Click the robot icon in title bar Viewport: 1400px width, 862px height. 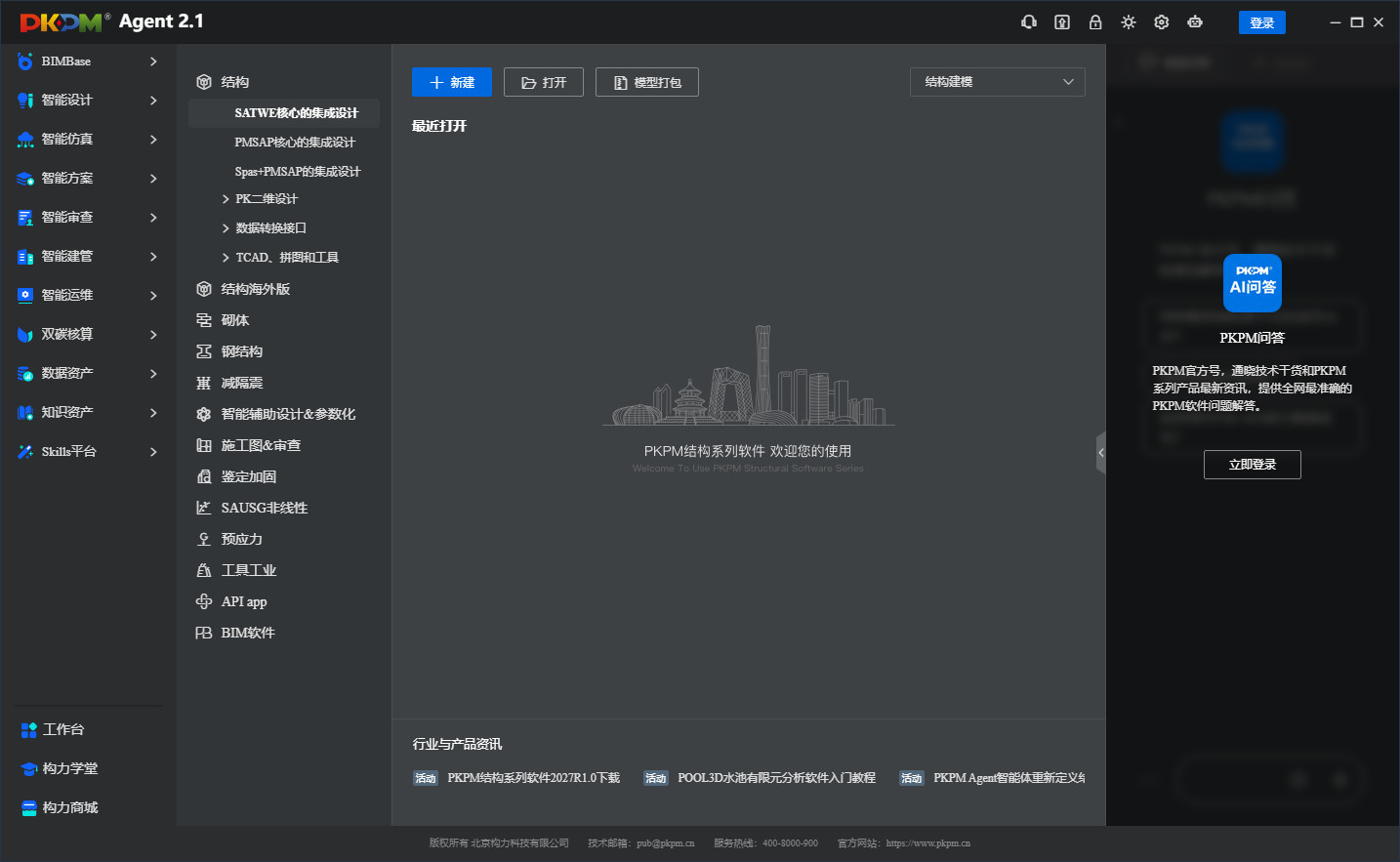tap(1195, 22)
